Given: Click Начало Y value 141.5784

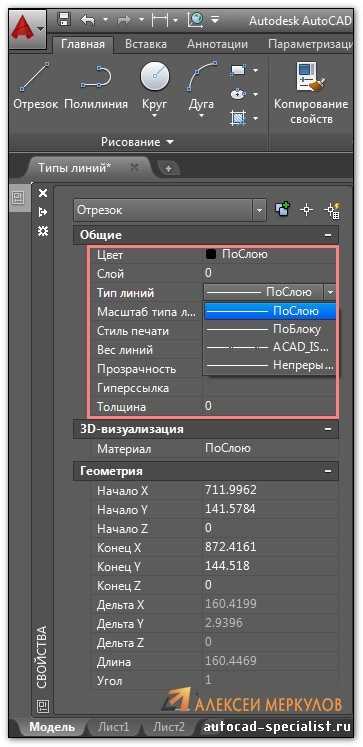Looking at the screenshot, I should tap(230, 509).
